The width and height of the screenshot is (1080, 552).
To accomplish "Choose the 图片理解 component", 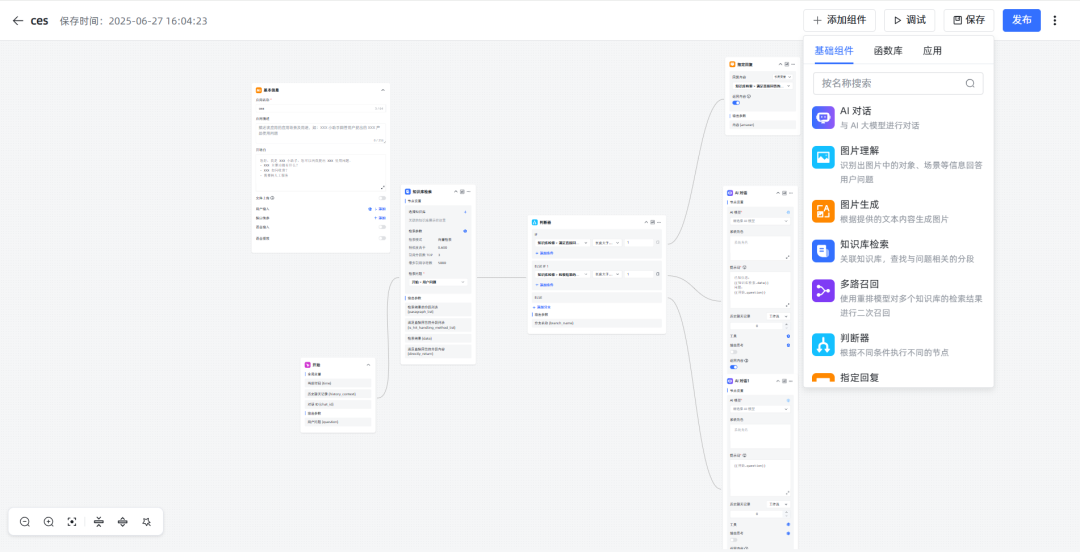I will point(859,150).
